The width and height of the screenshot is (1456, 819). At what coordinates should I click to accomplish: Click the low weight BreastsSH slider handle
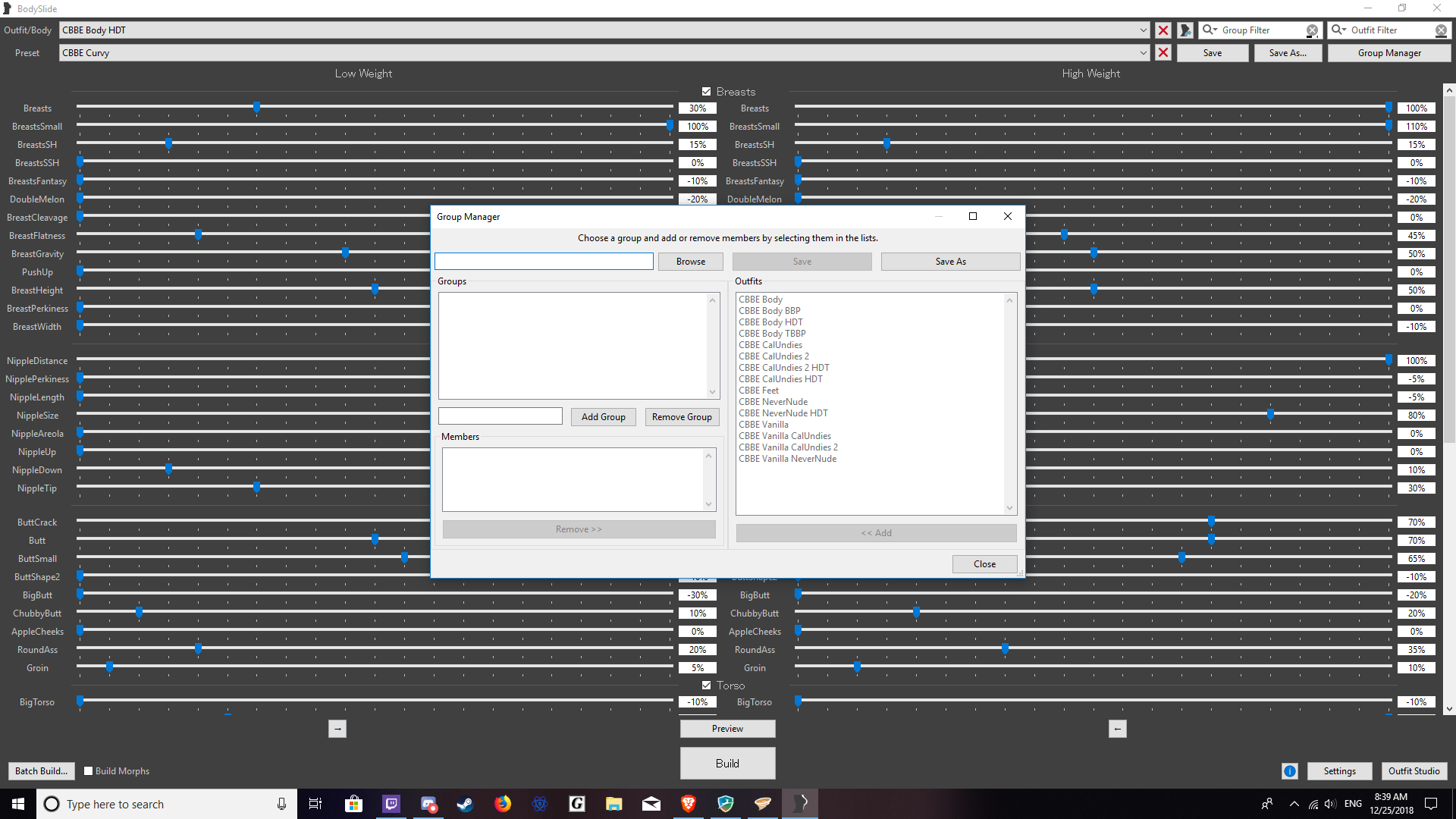point(168,143)
